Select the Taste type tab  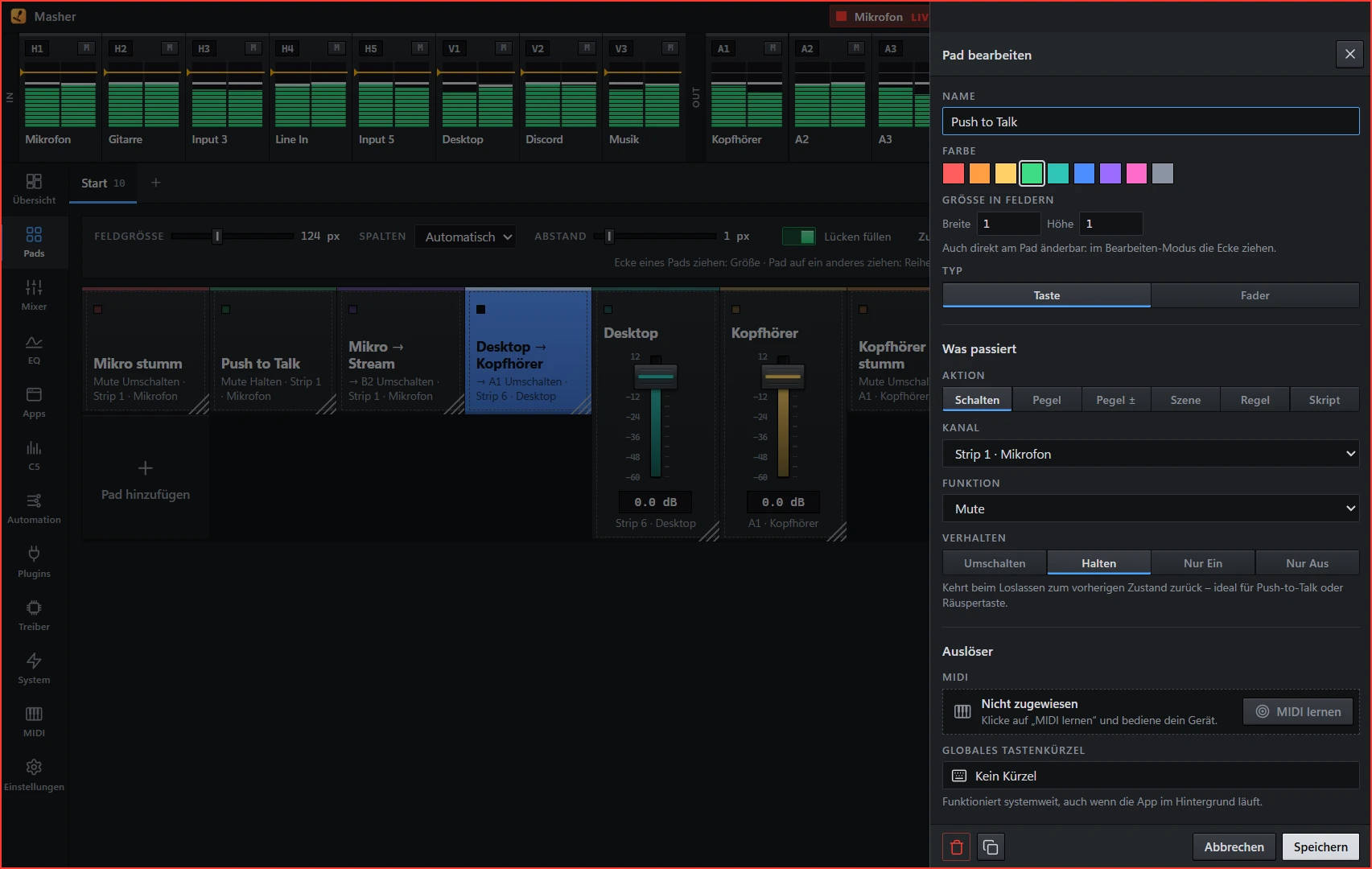pos(1046,295)
